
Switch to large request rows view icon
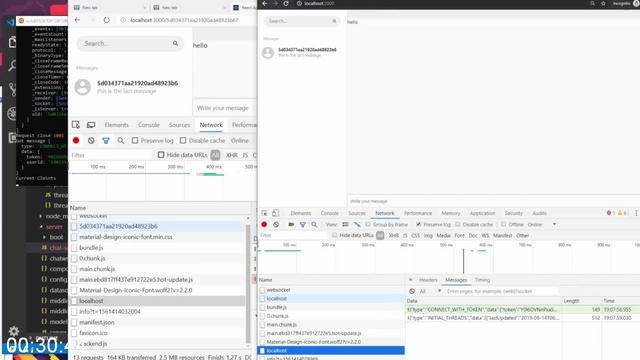(x=345, y=224)
